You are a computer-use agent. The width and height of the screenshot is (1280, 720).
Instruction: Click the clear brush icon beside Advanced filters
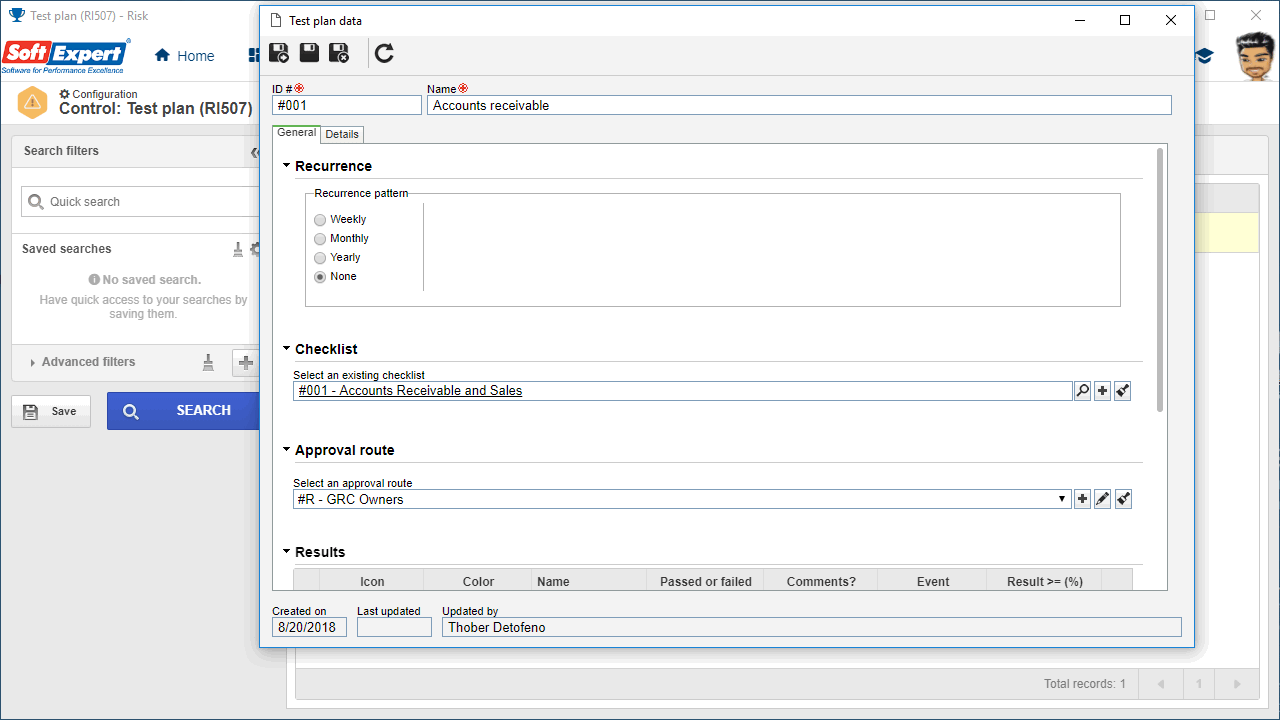pos(208,362)
